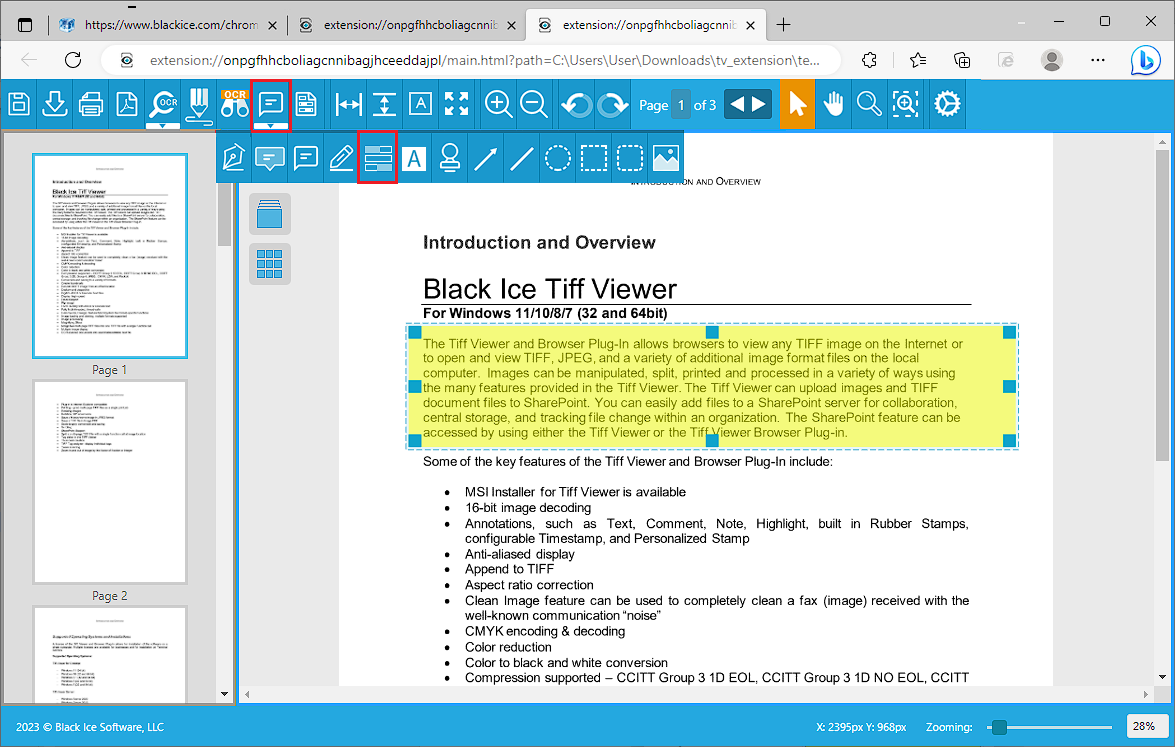
Task: Click the Download icon in toolbar
Action: (x=55, y=104)
